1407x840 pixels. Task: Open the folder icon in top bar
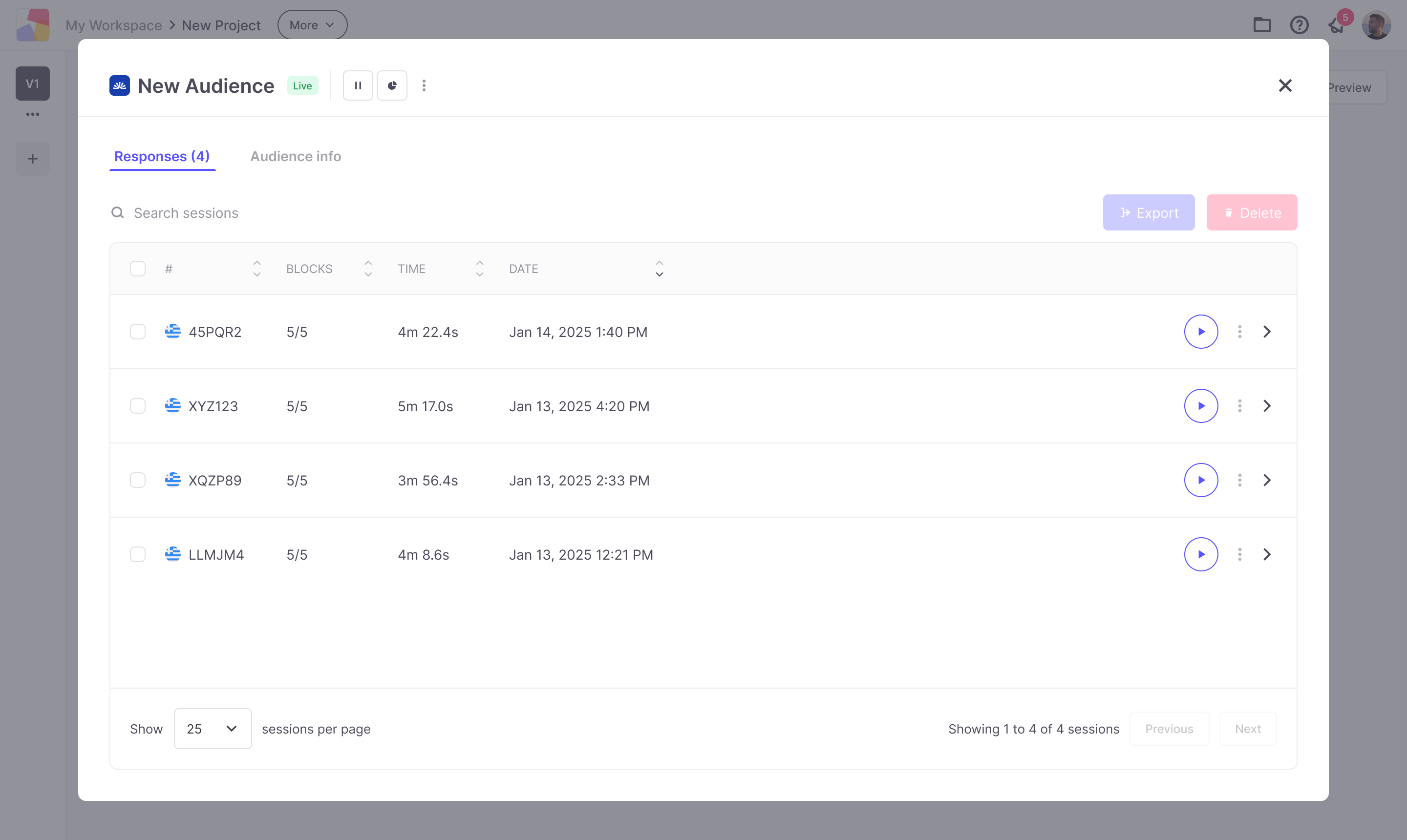tap(1262, 25)
